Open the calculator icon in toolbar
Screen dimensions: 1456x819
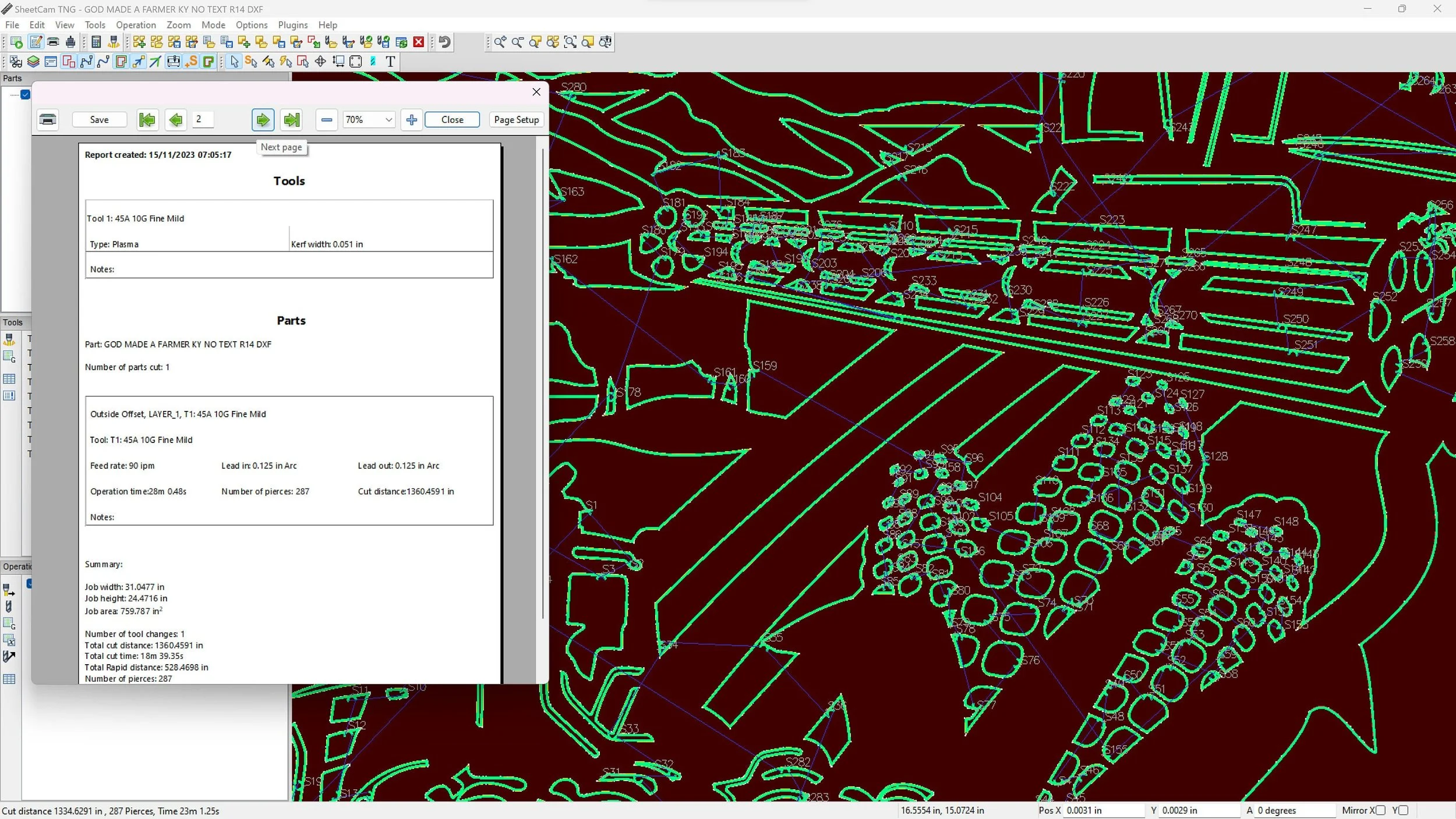point(97,42)
